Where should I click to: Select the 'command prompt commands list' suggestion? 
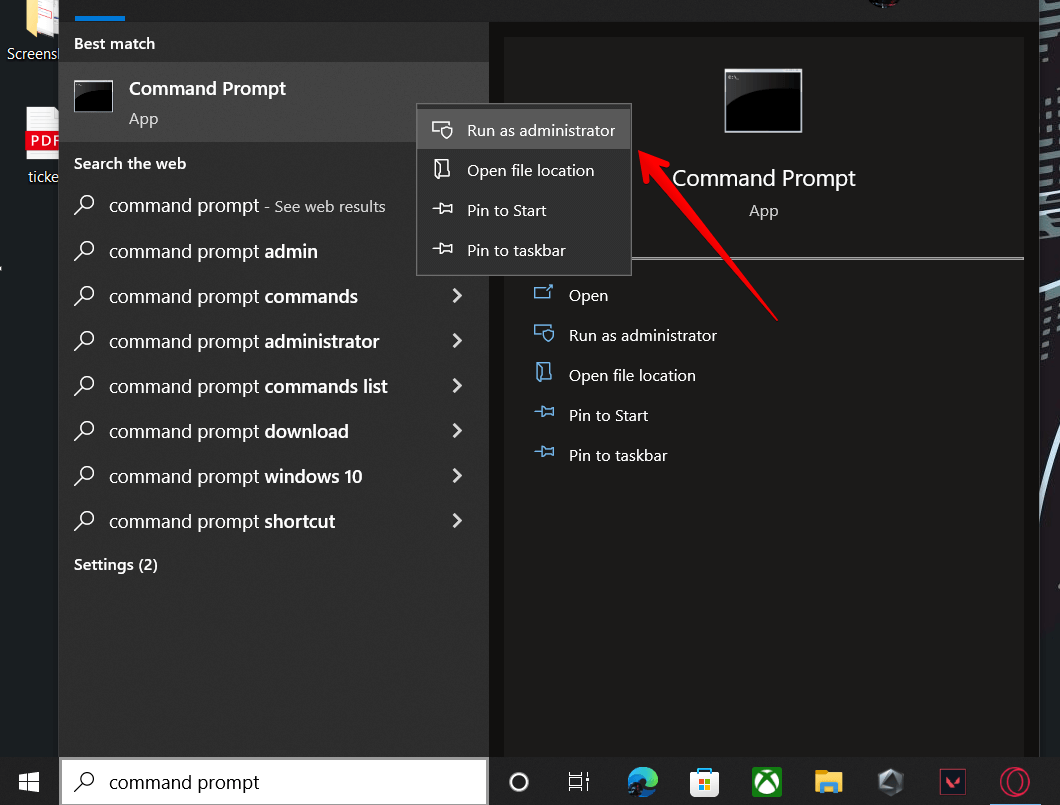[248, 387]
